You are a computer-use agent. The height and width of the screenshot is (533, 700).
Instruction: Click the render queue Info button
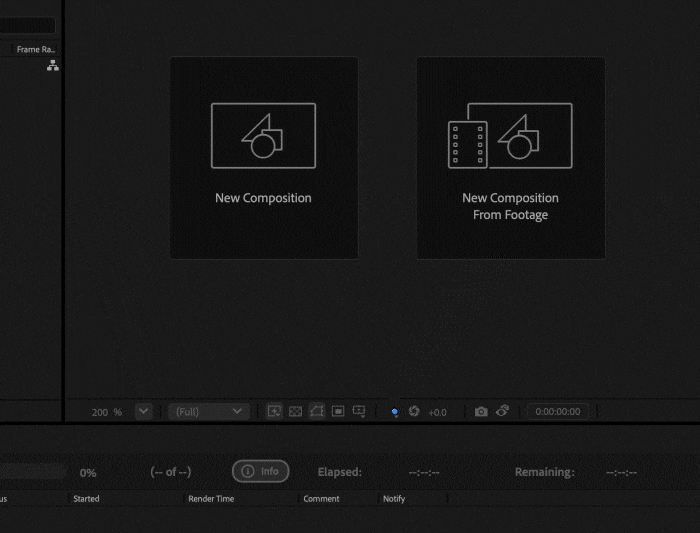pos(260,471)
